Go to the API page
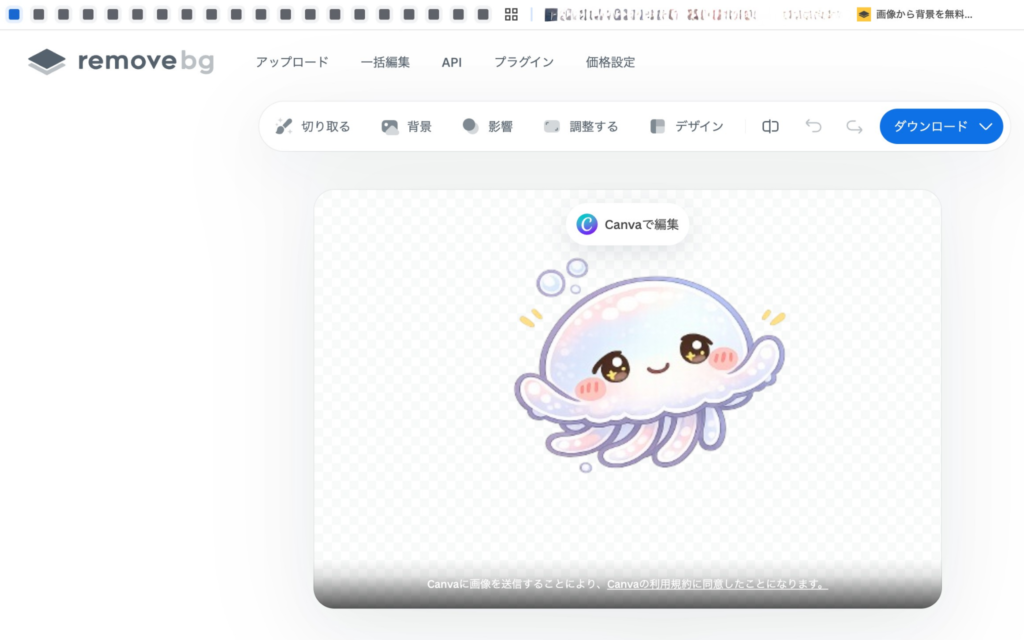 point(451,62)
